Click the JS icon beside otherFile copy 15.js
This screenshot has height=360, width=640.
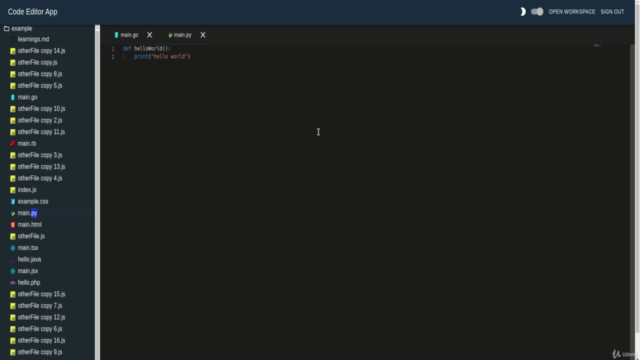[13, 294]
